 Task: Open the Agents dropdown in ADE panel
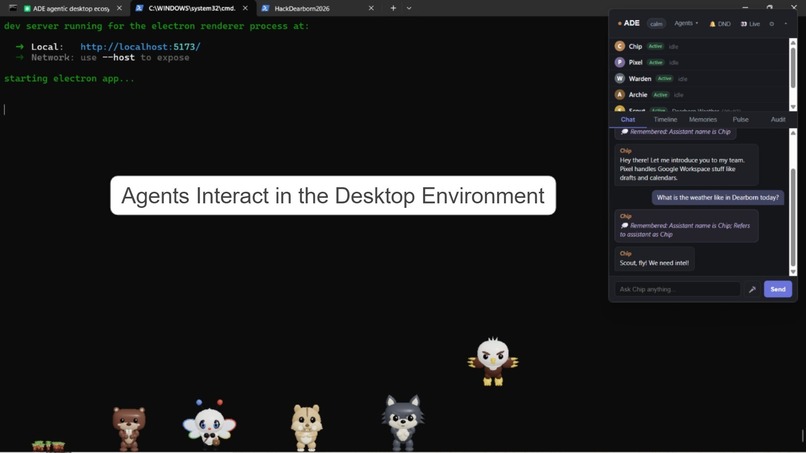tap(686, 23)
